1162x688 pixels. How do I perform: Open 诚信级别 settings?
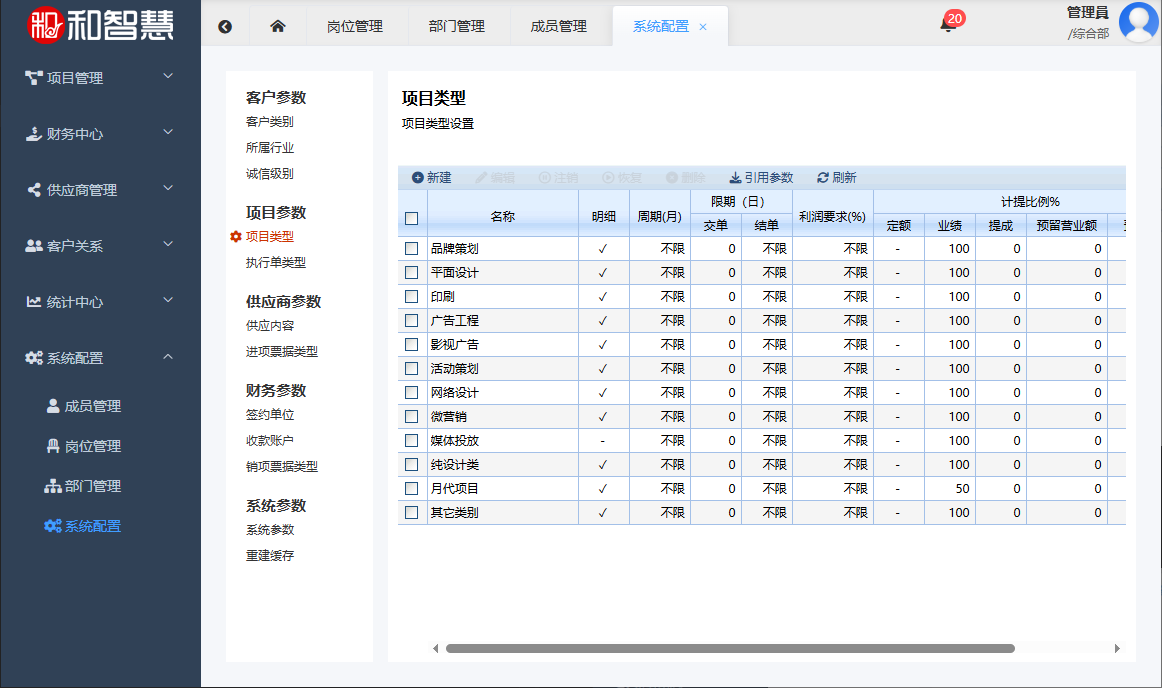(270, 173)
